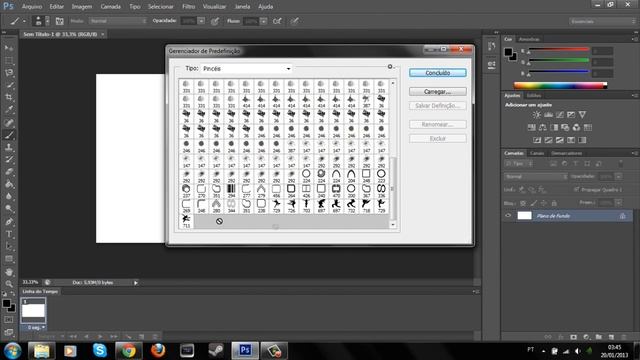Switch to the Estilos tab
The height and width of the screenshot is (360, 640).
click(x=534, y=96)
